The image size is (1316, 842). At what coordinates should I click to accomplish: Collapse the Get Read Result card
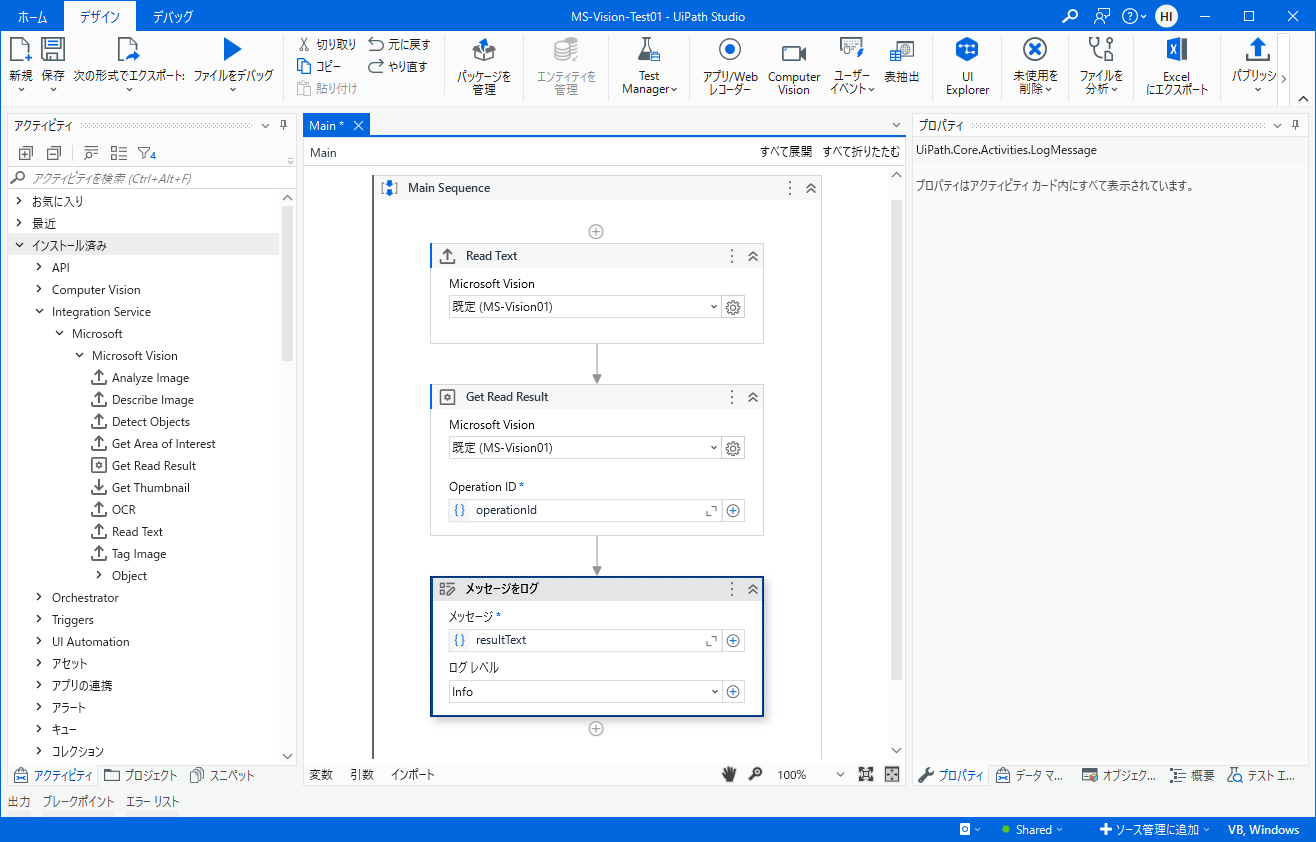pos(753,397)
